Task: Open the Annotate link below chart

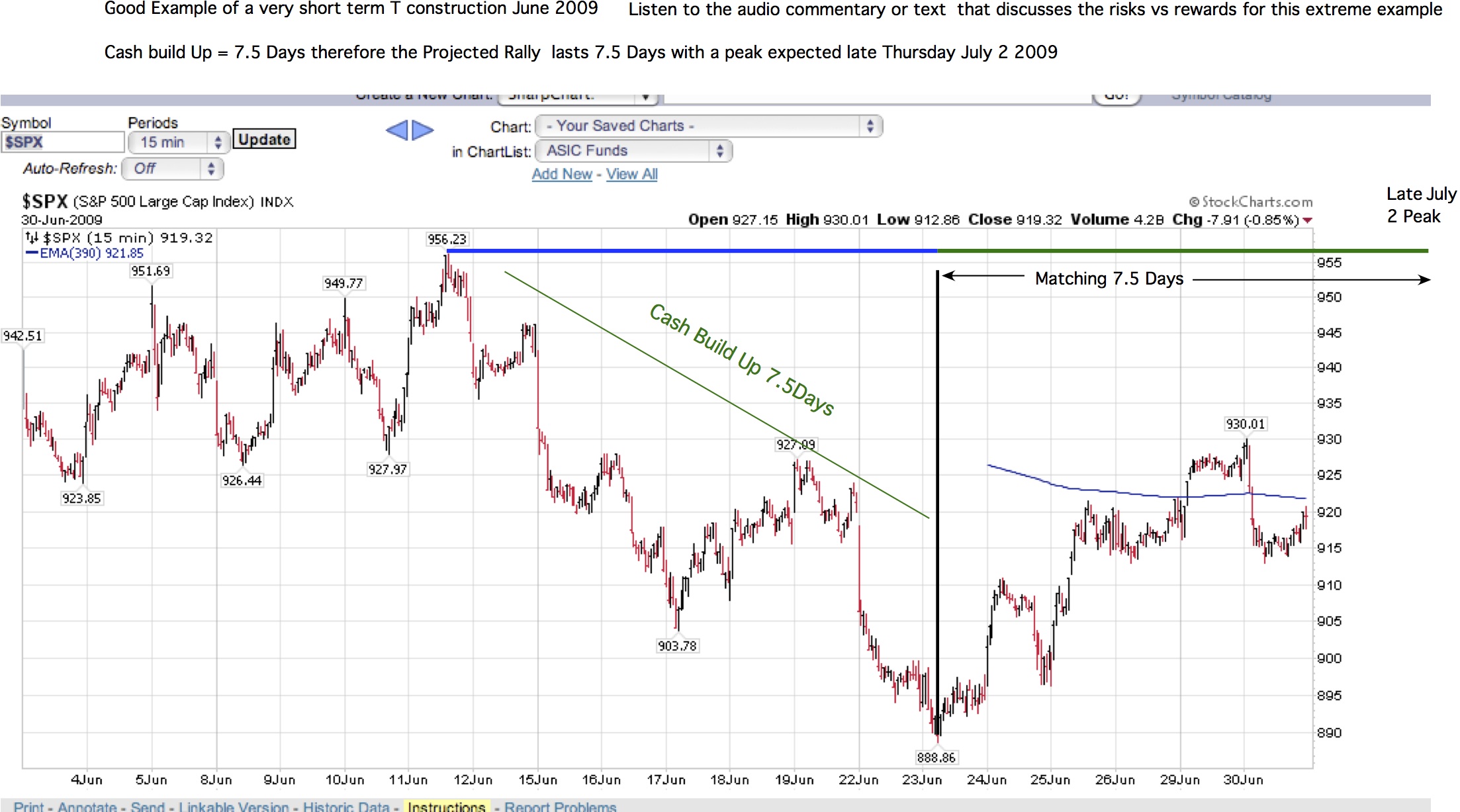Action: coord(87,807)
